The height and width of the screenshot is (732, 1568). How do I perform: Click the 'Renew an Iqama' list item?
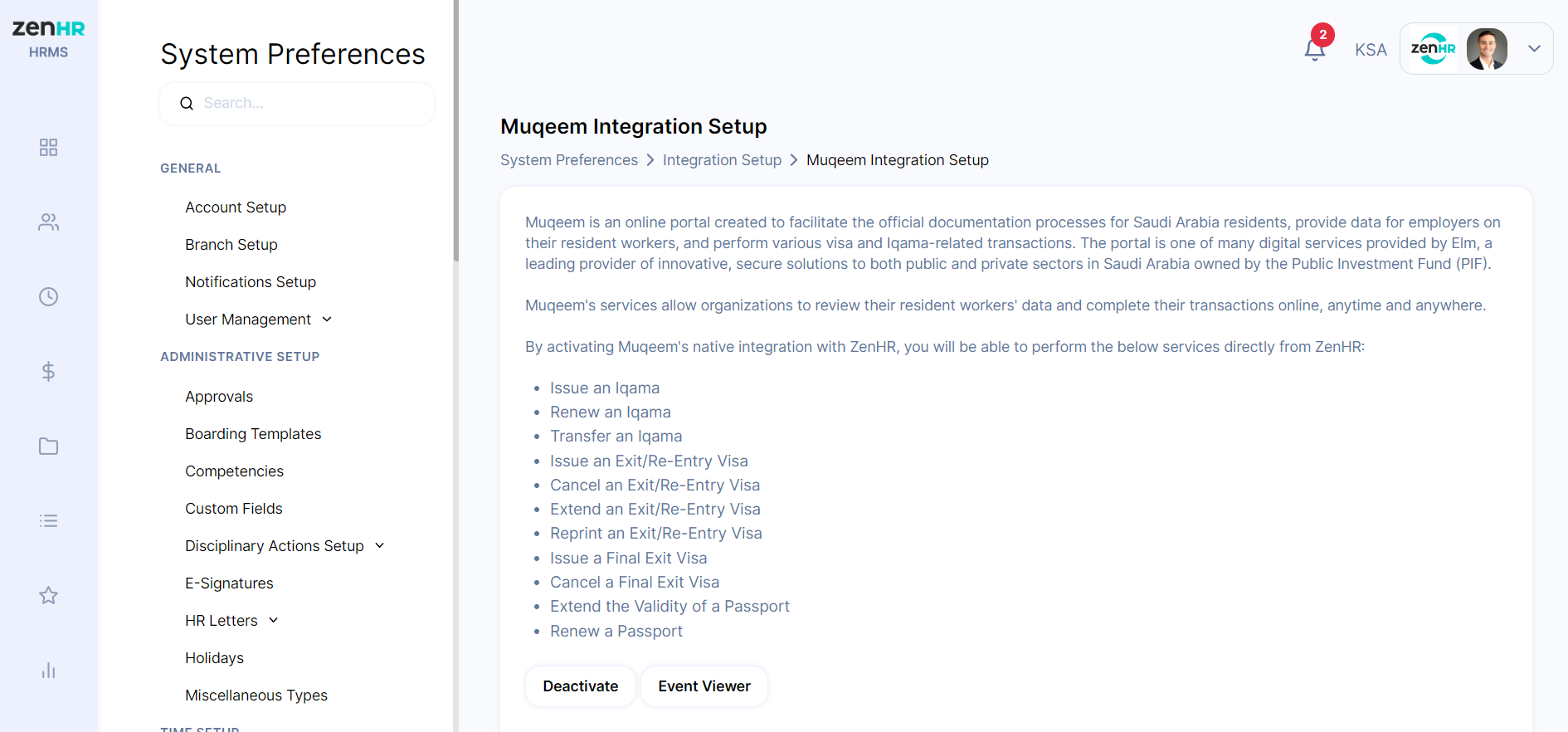(611, 412)
